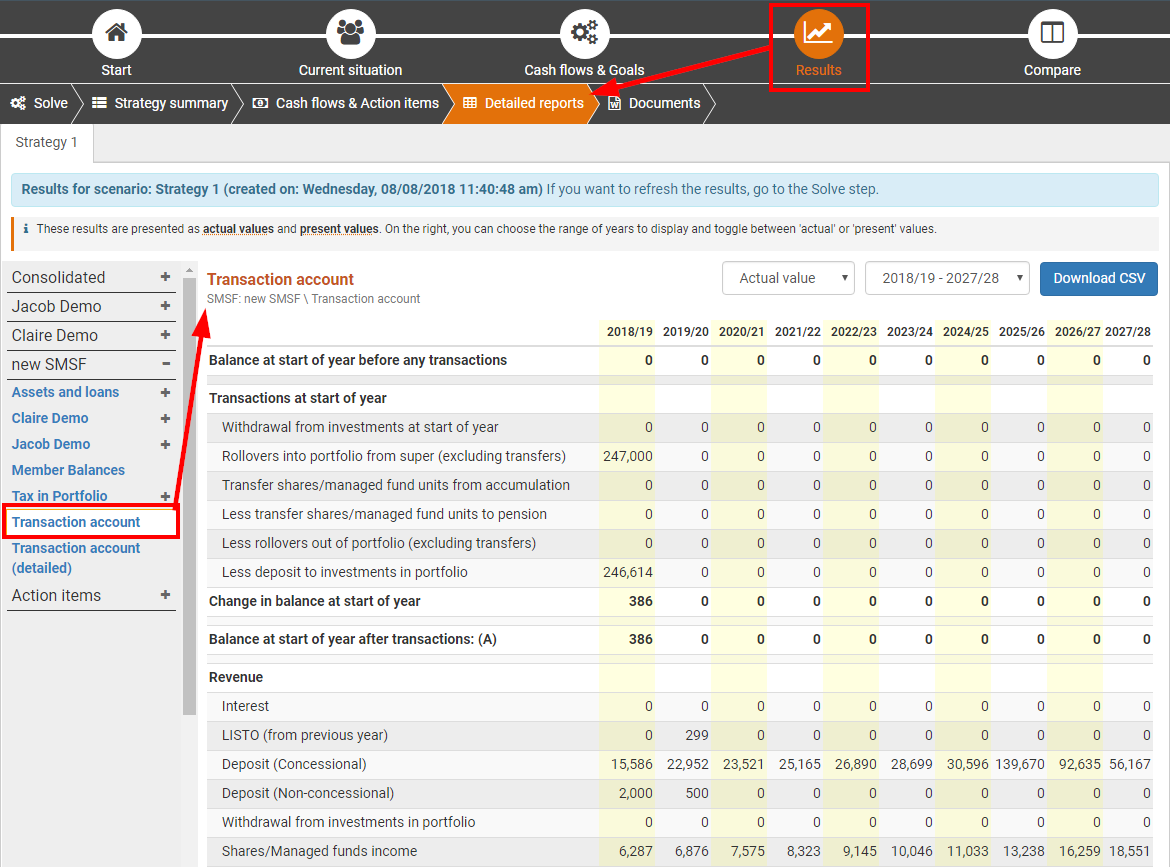Expand the Jacob Demo top-level section
Viewport: 1170px width, 867px height.
166,306
